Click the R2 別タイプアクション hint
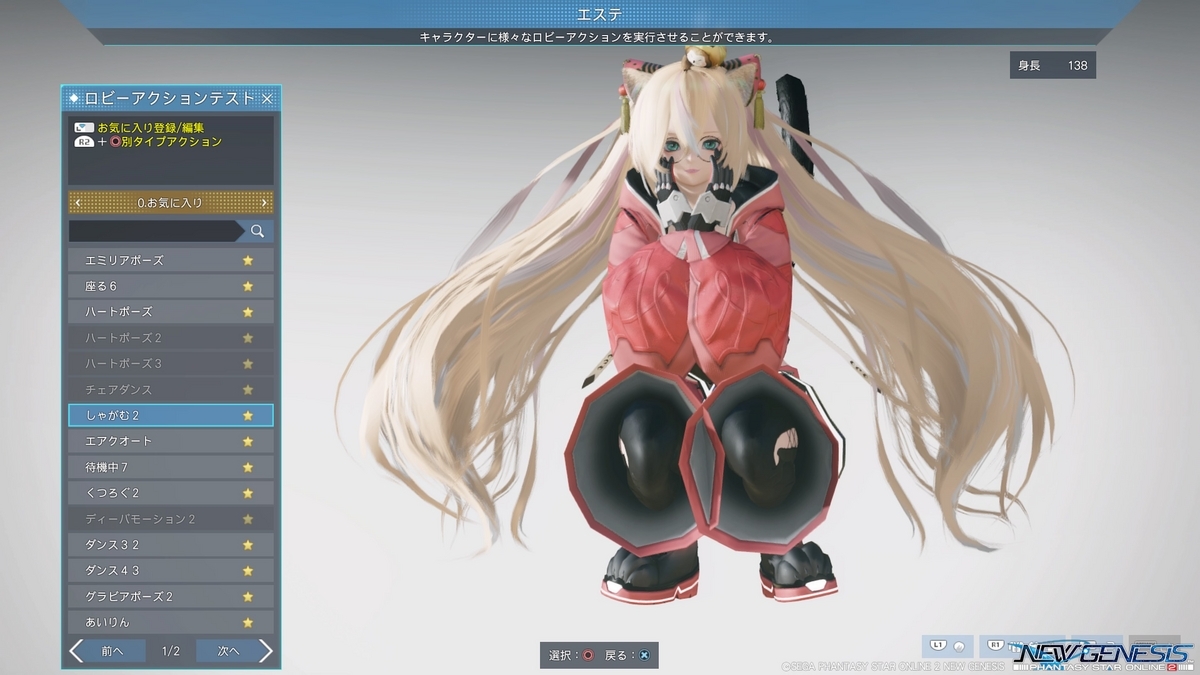Screen dimensions: 1200x675 click(148, 142)
